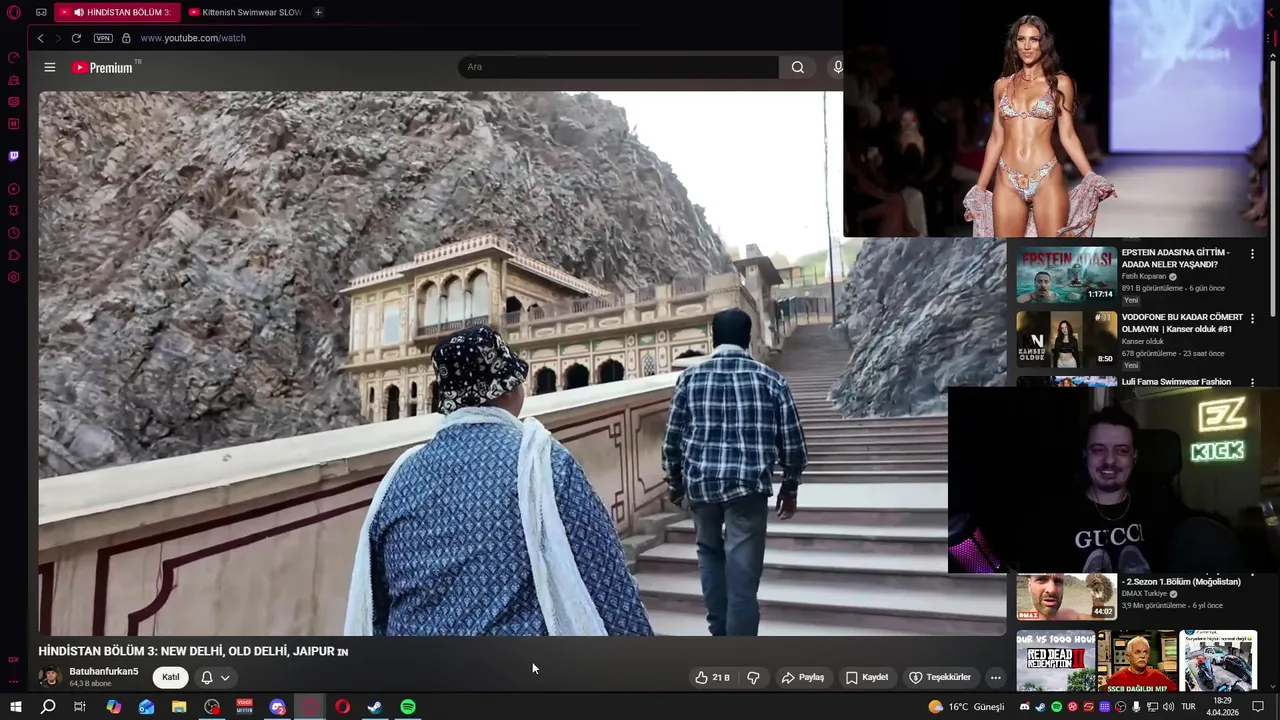Click the Kaydet save button

tap(867, 677)
